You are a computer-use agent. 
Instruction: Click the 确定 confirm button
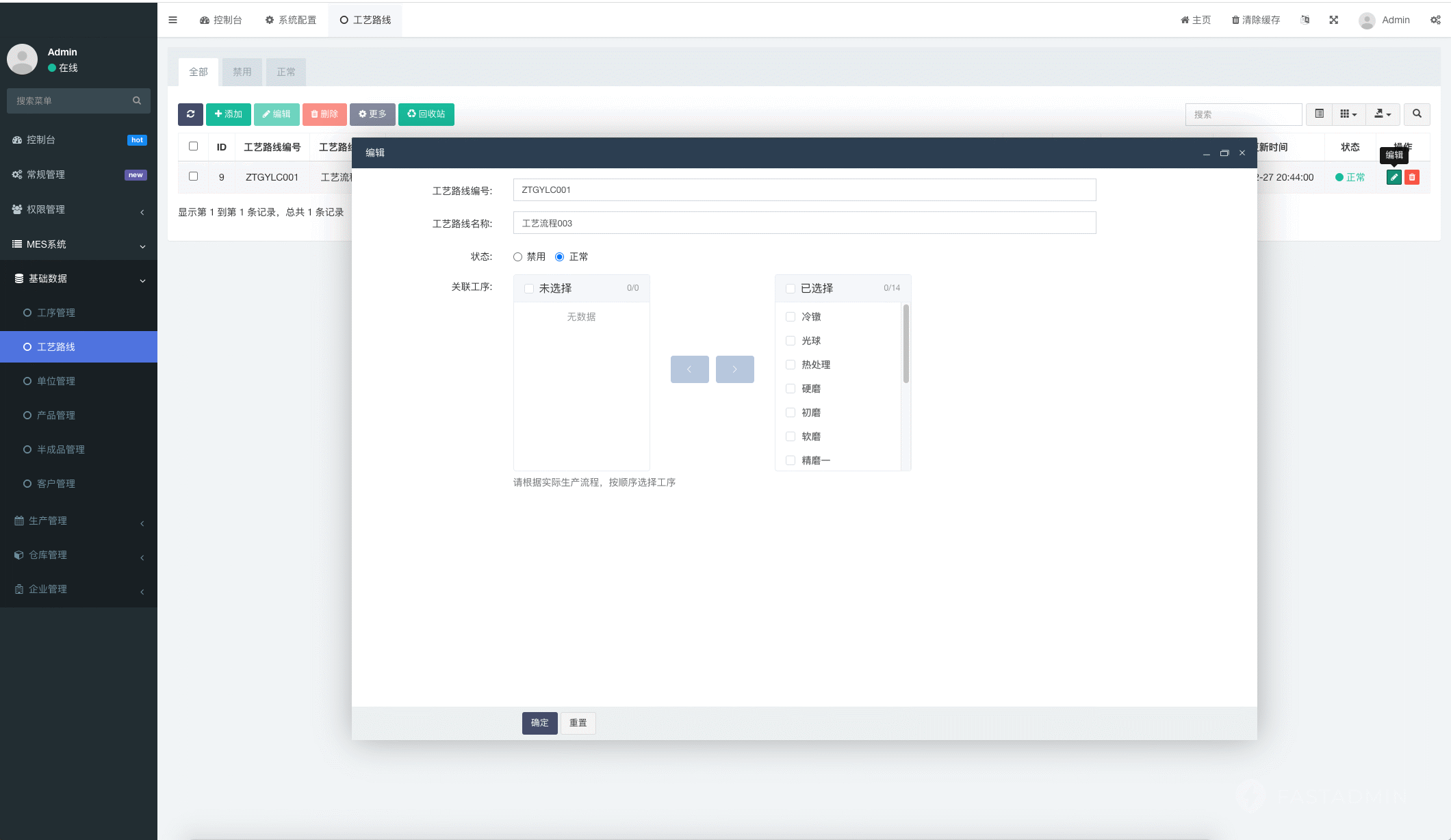coord(539,723)
